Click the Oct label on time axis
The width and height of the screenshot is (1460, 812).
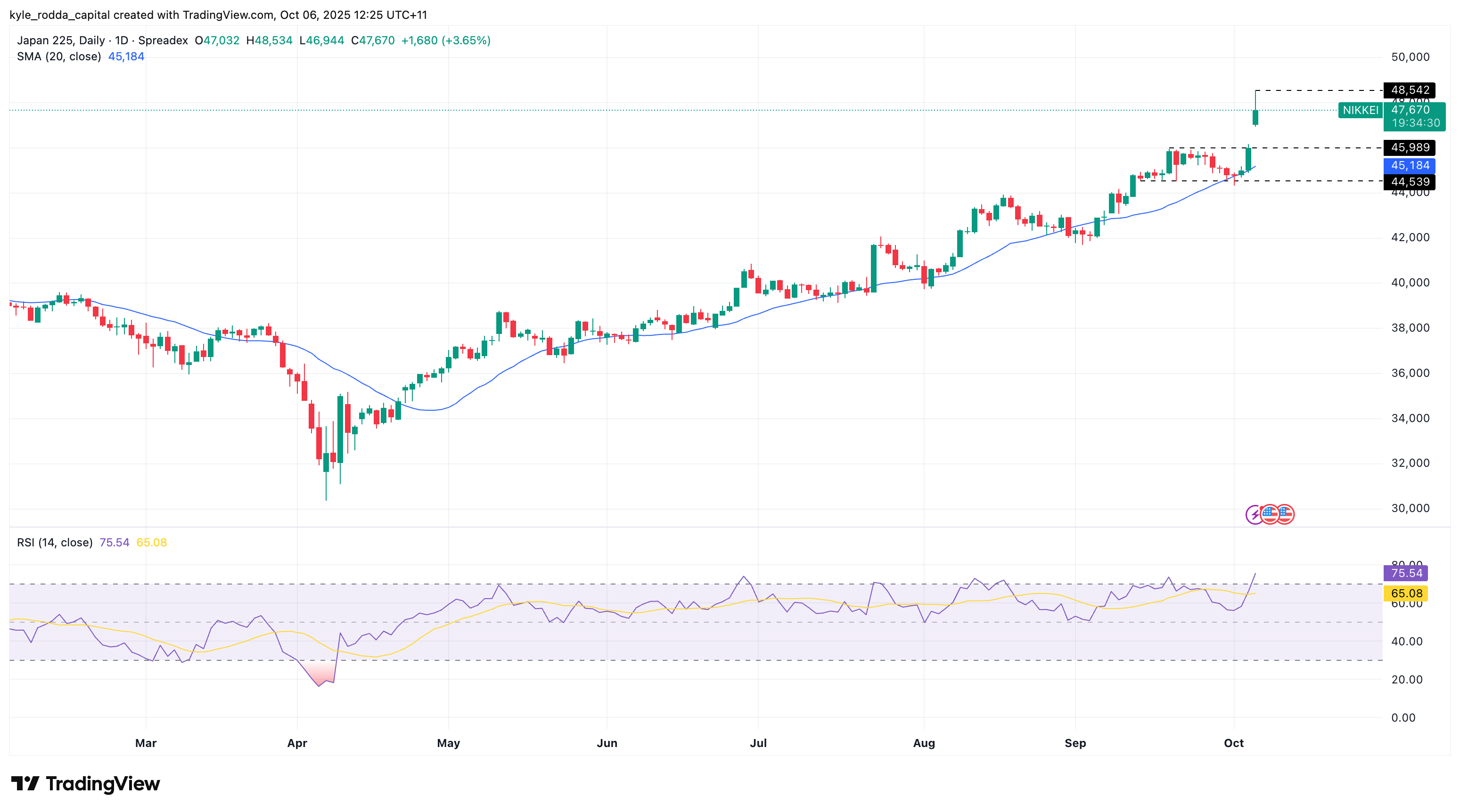coord(1233,743)
